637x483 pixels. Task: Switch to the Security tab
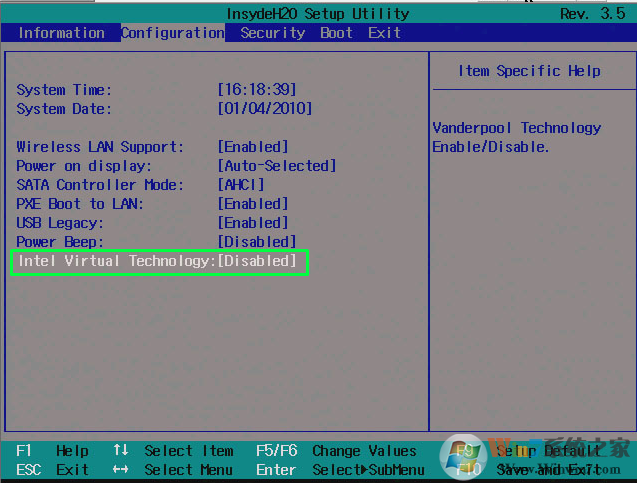tap(272, 33)
